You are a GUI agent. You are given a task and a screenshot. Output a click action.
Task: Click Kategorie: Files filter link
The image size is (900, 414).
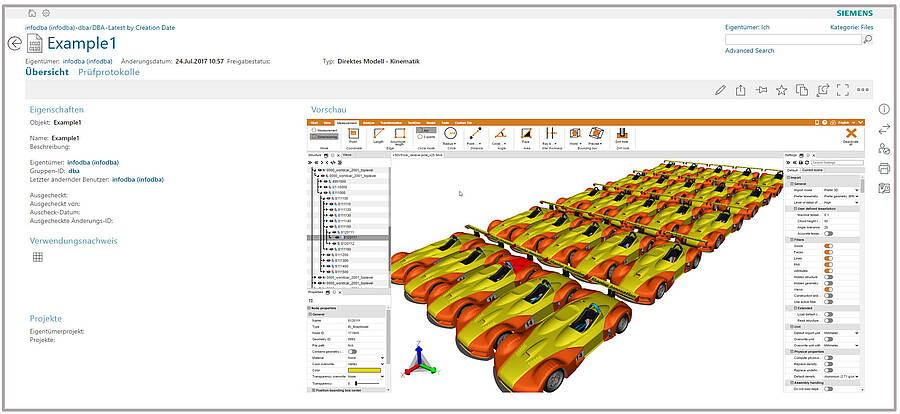click(x=852, y=27)
